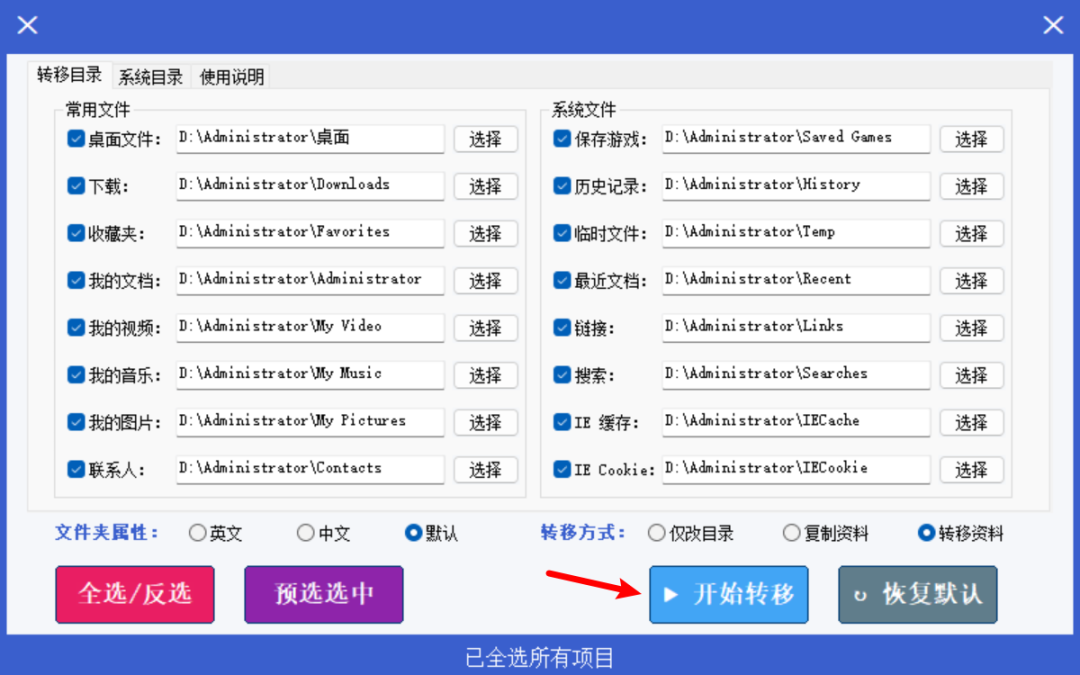Switch to the 系统目录 tab
The width and height of the screenshot is (1080, 675).
tap(150, 76)
